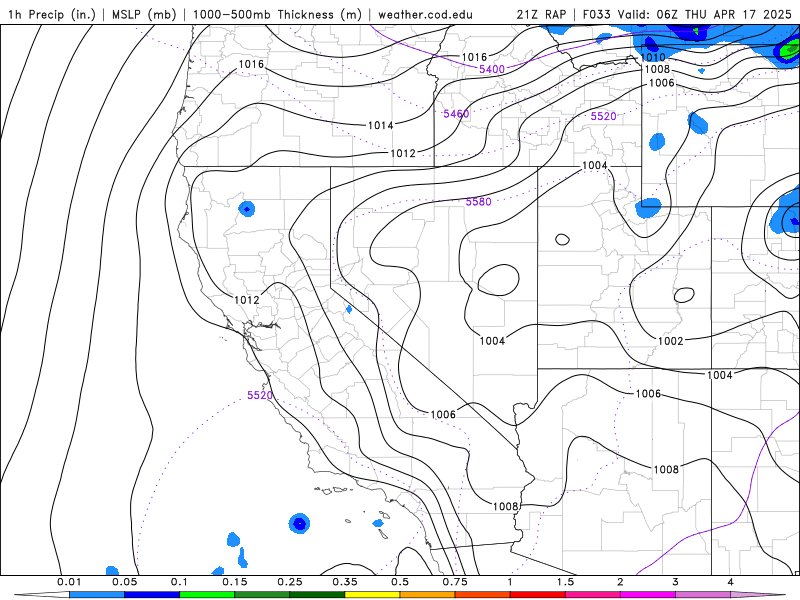Click the F033 forecast hour text
Viewport: 800px width, 600px height.
tap(596, 14)
